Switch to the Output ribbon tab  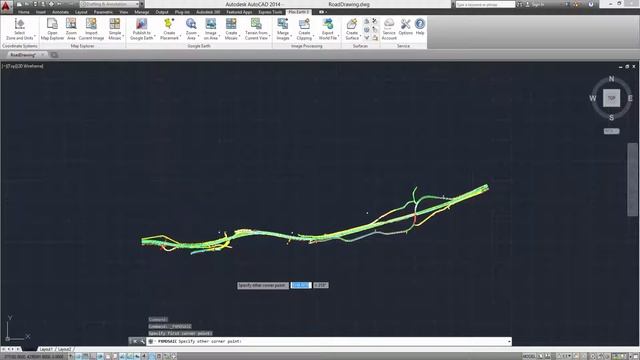click(x=162, y=12)
